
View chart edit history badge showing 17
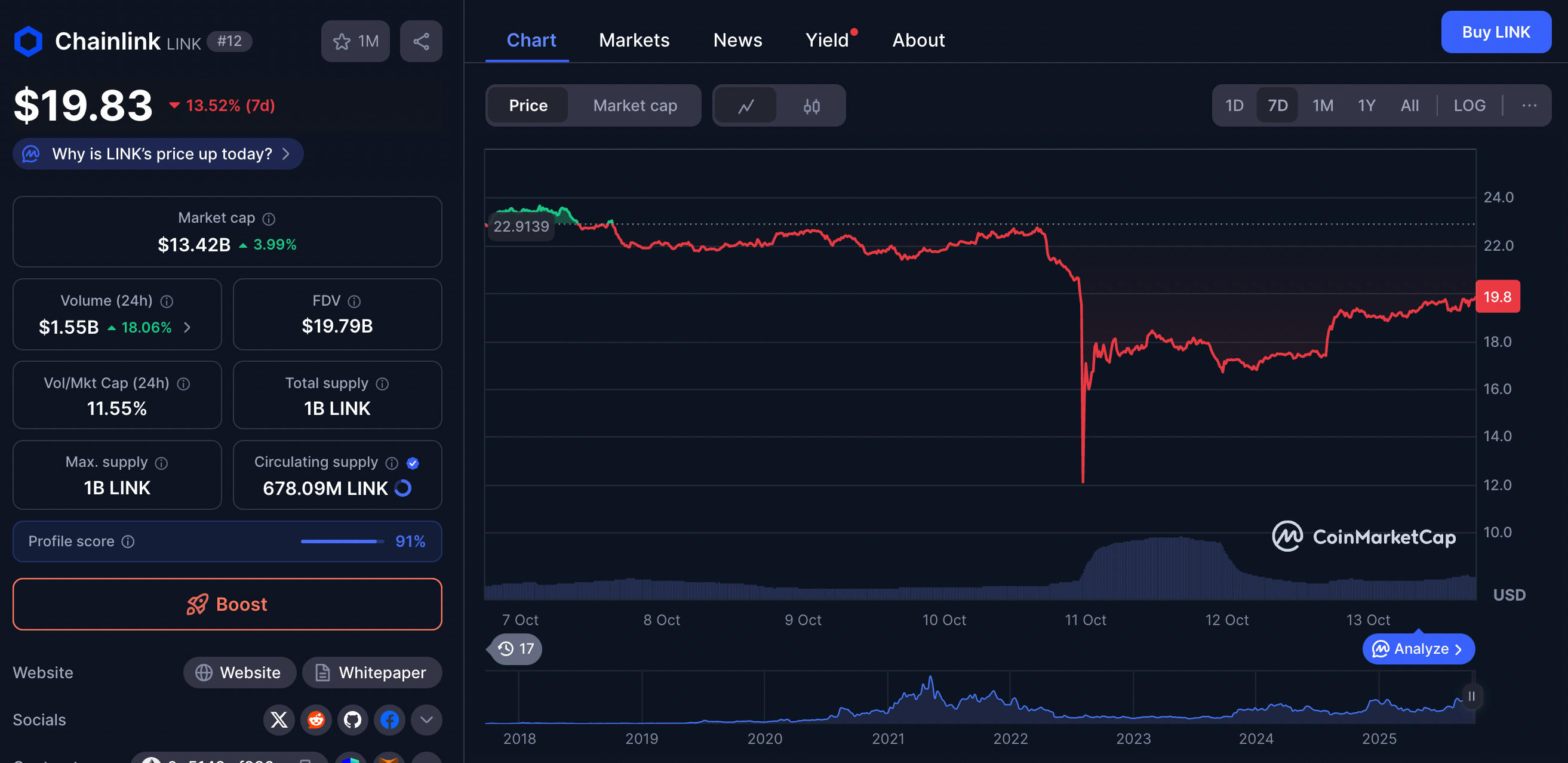click(x=514, y=648)
